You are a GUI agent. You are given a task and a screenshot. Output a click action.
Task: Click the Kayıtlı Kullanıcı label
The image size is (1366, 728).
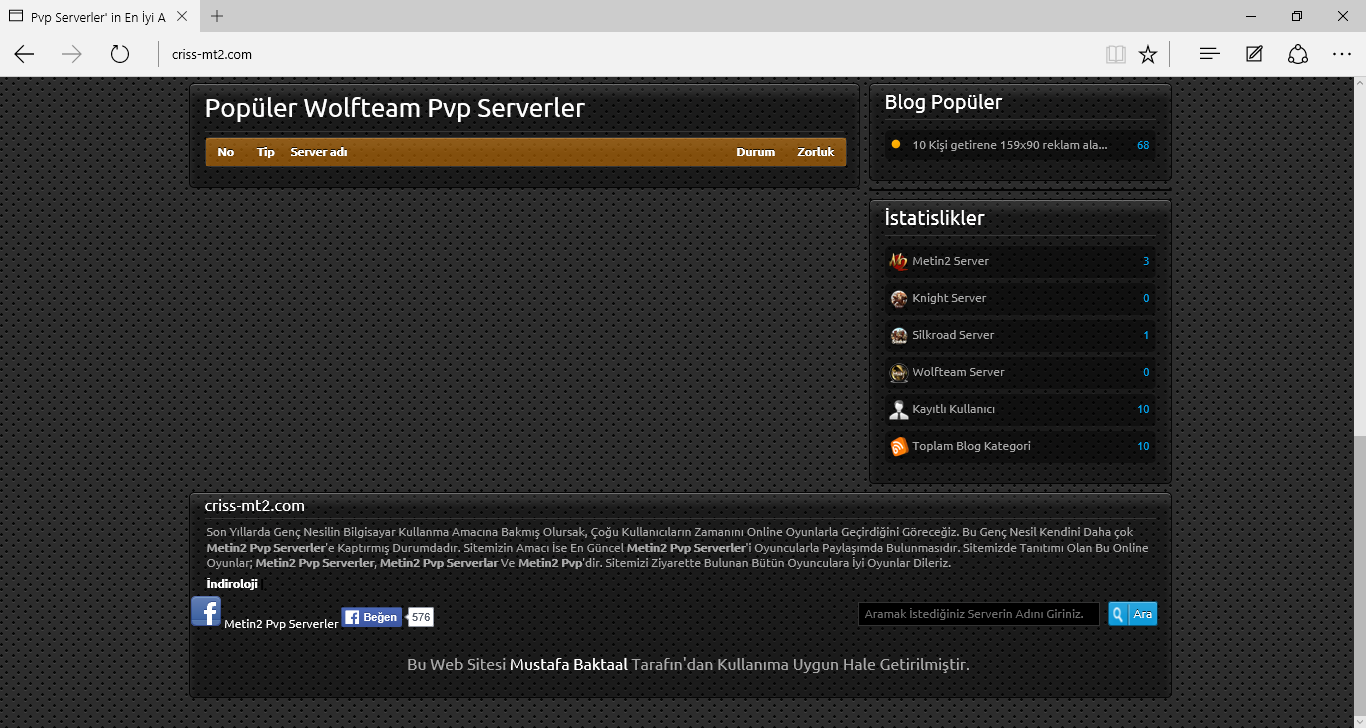coord(953,409)
